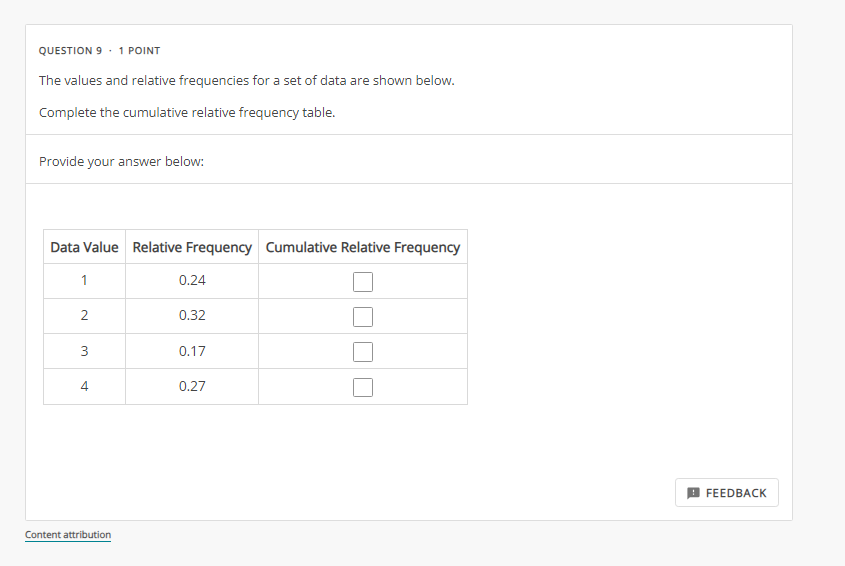Click the Cumulative Relative Frequency column header
845x566 pixels.
pos(363,247)
